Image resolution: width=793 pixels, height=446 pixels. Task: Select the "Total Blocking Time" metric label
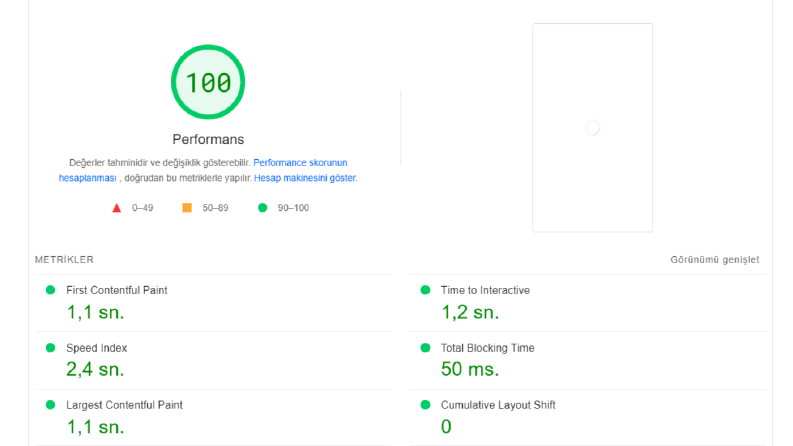pyautogui.click(x=488, y=348)
